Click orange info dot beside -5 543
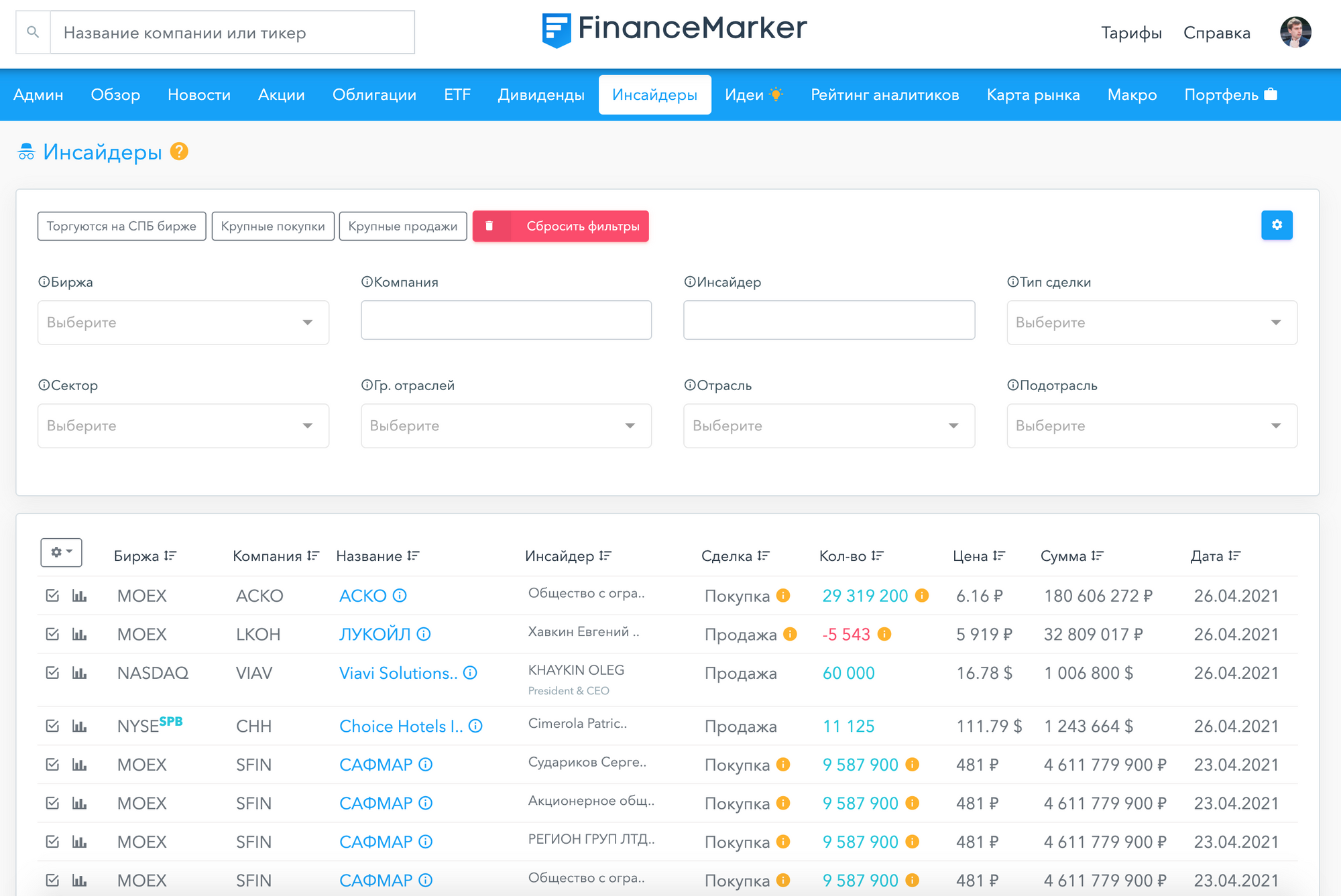This screenshot has height=896, width=1341. [x=884, y=634]
